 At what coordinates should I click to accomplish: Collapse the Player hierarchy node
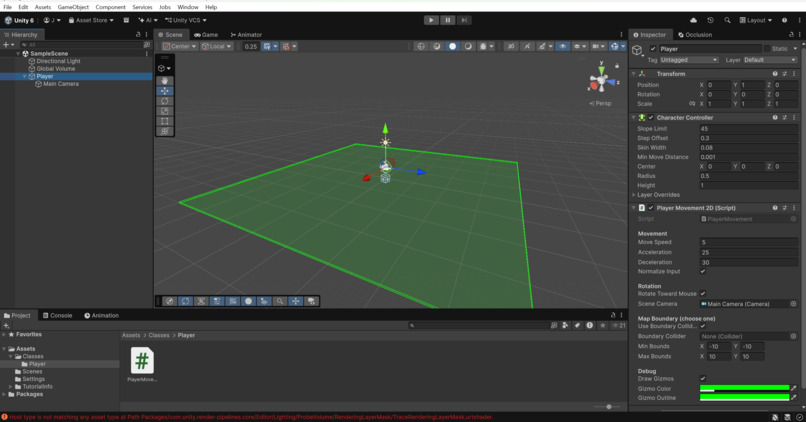click(x=24, y=76)
